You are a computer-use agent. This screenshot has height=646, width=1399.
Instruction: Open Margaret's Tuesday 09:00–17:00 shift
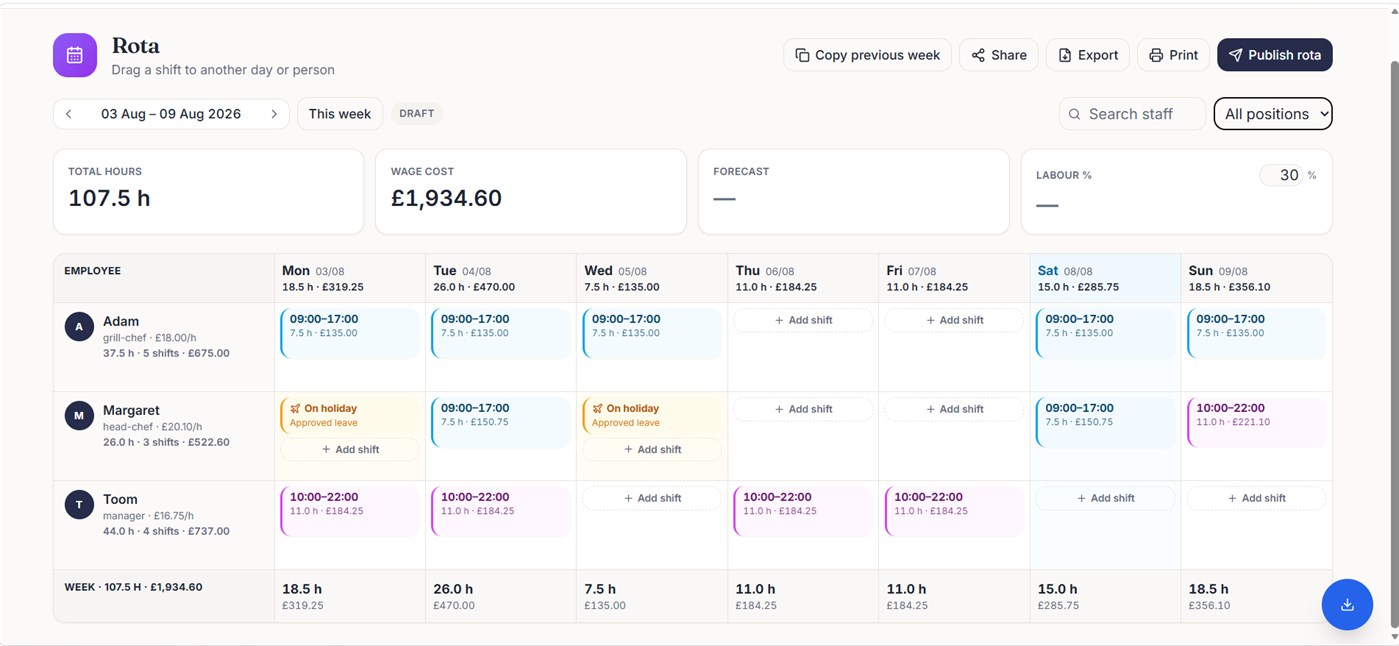501,422
